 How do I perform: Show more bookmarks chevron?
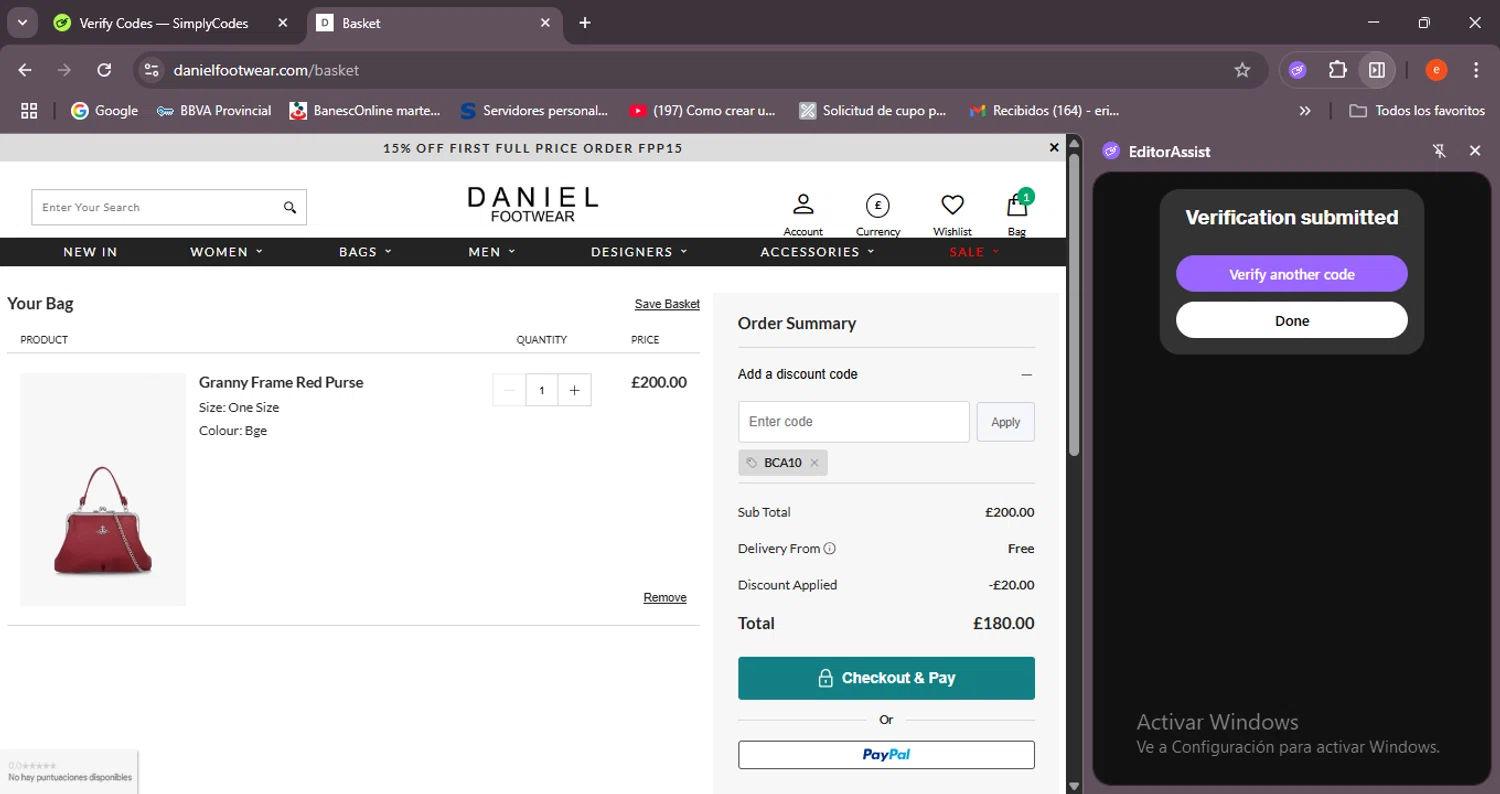[1305, 111]
